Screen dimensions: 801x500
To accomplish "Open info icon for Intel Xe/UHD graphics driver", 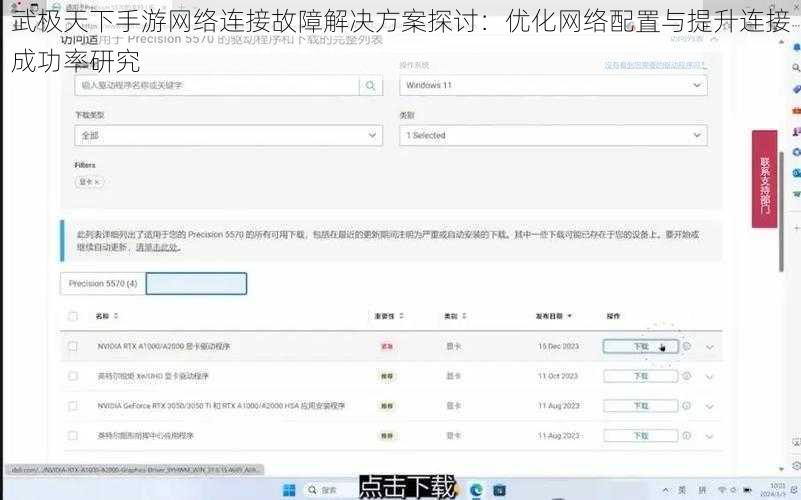I will click(x=687, y=376).
